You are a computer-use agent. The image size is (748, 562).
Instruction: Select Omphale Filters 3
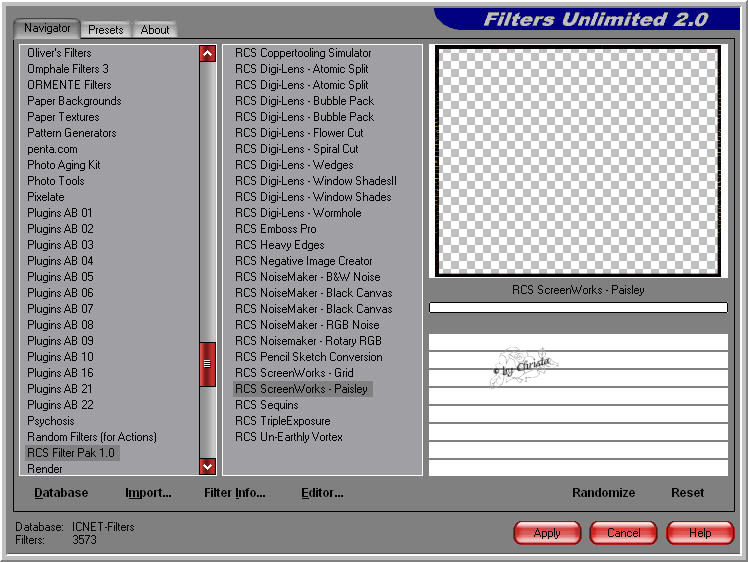[x=68, y=69]
